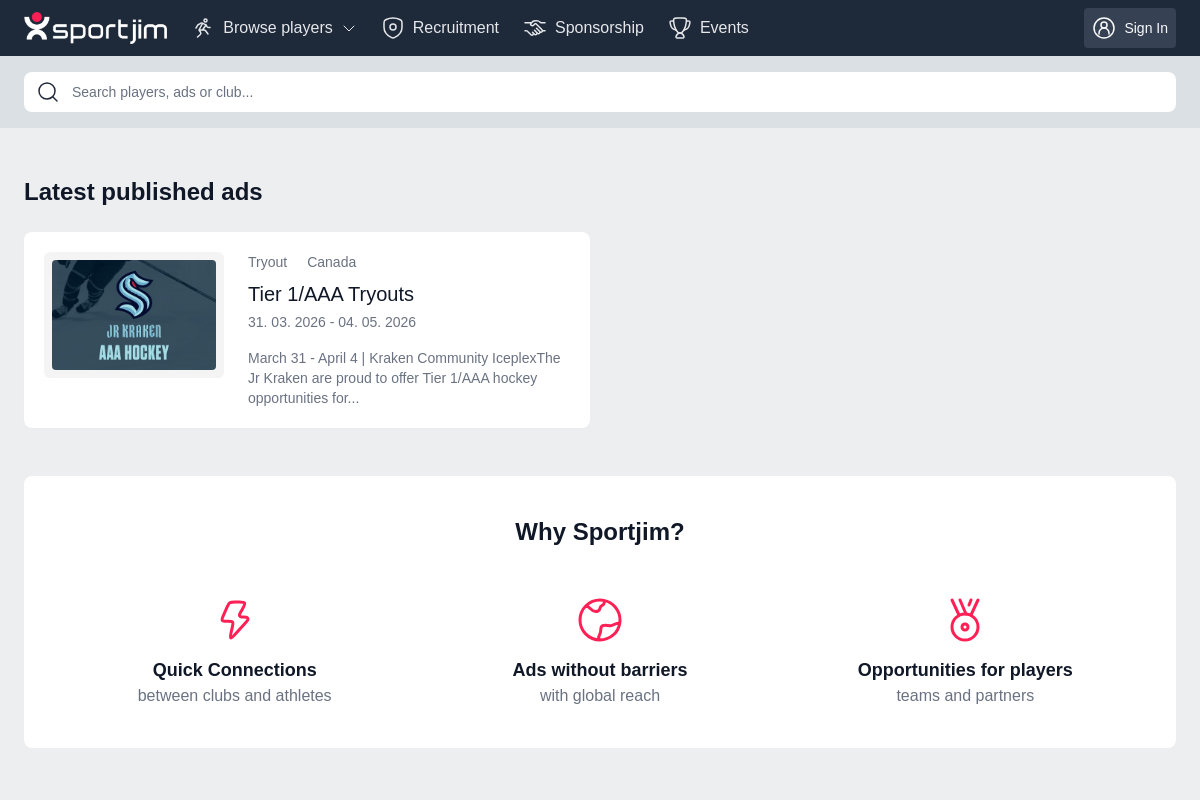Go to the Recruitment page
This screenshot has width=1200, height=800.
(455, 28)
